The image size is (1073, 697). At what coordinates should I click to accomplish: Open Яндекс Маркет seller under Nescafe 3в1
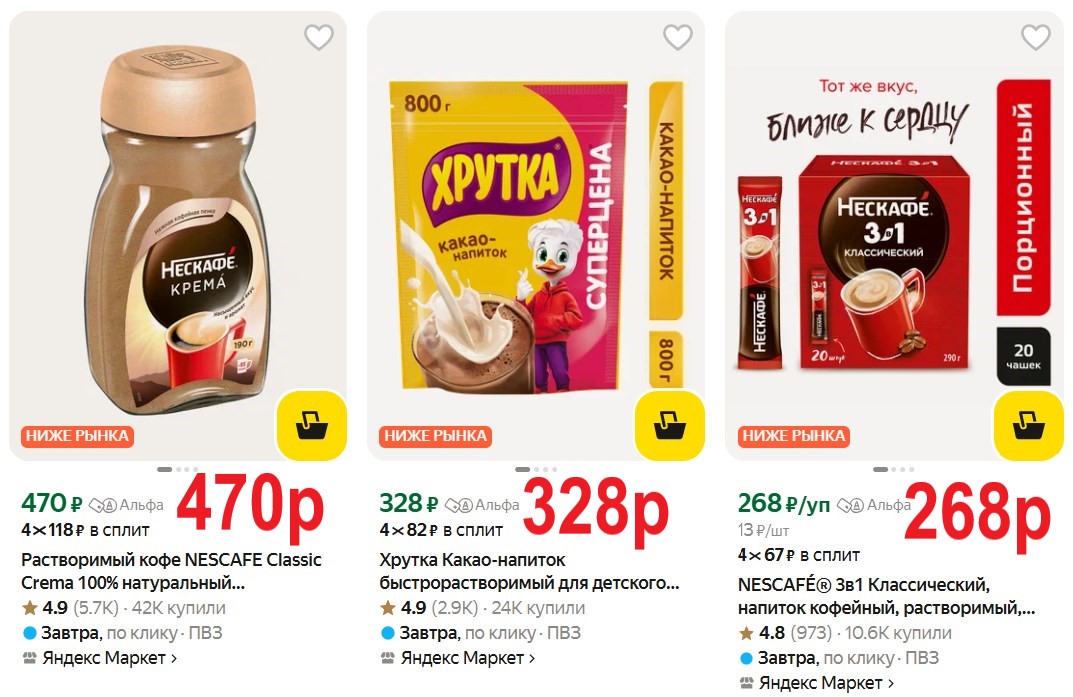816,683
